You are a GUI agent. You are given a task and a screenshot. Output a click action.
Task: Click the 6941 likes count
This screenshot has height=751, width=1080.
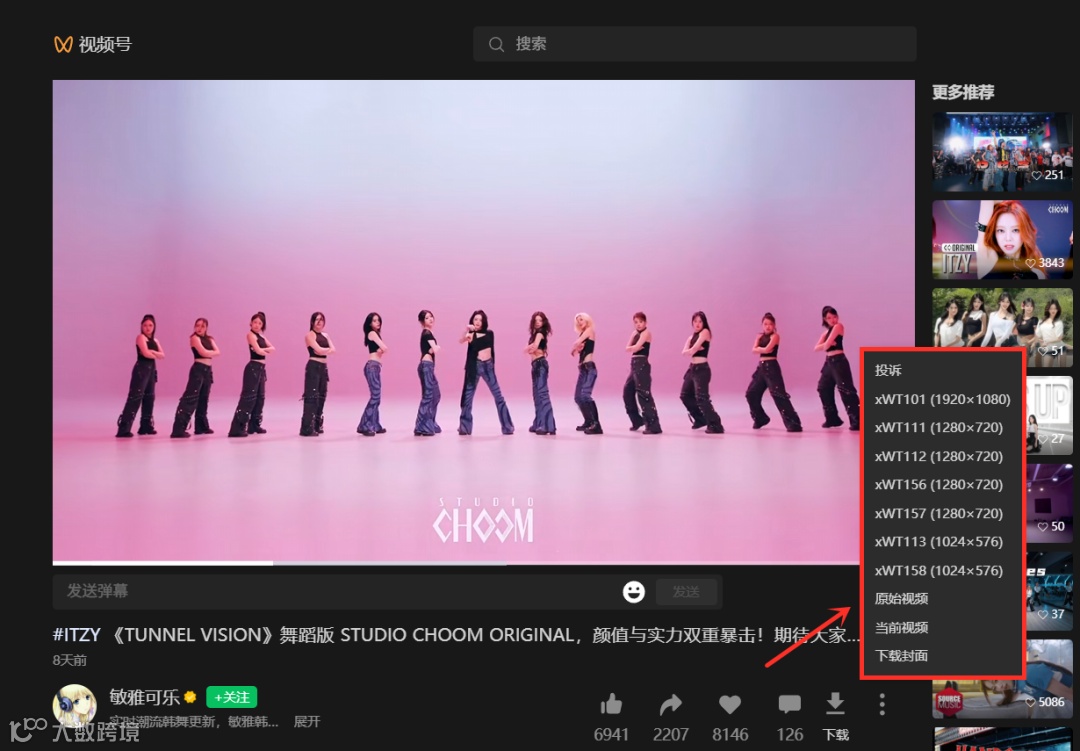[611, 734]
